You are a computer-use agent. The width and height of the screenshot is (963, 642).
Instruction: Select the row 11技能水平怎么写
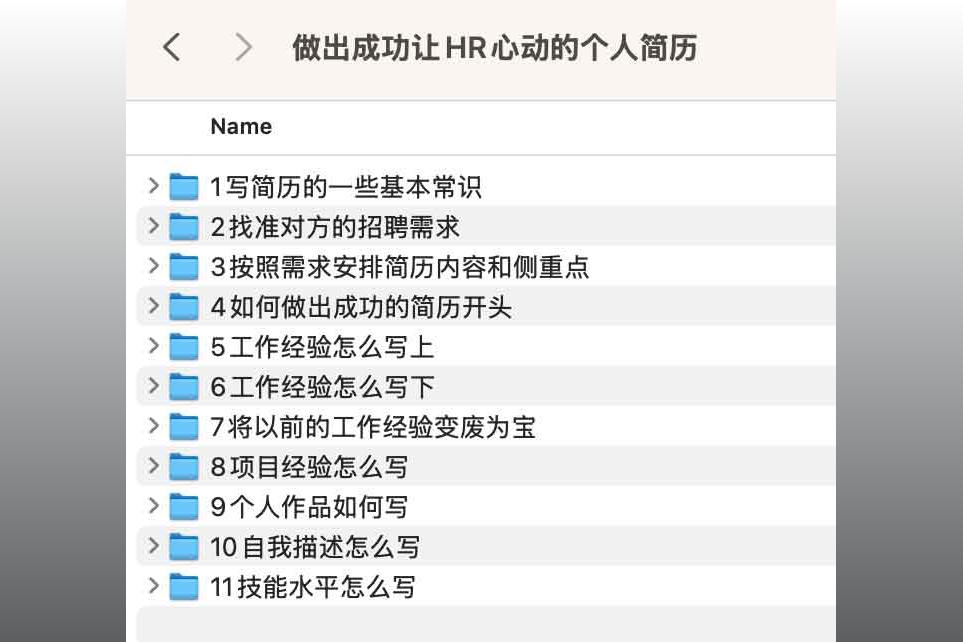click(x=486, y=586)
